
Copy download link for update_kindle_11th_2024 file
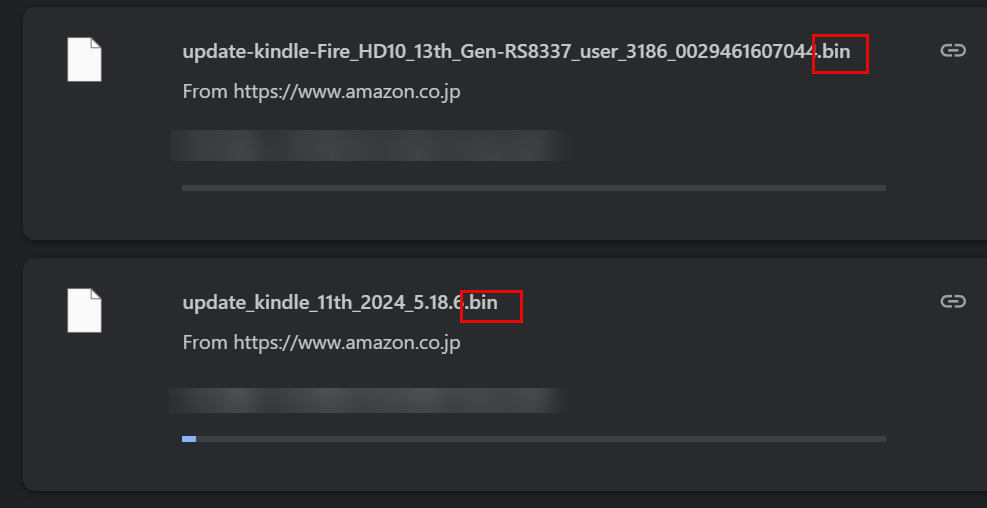click(953, 301)
